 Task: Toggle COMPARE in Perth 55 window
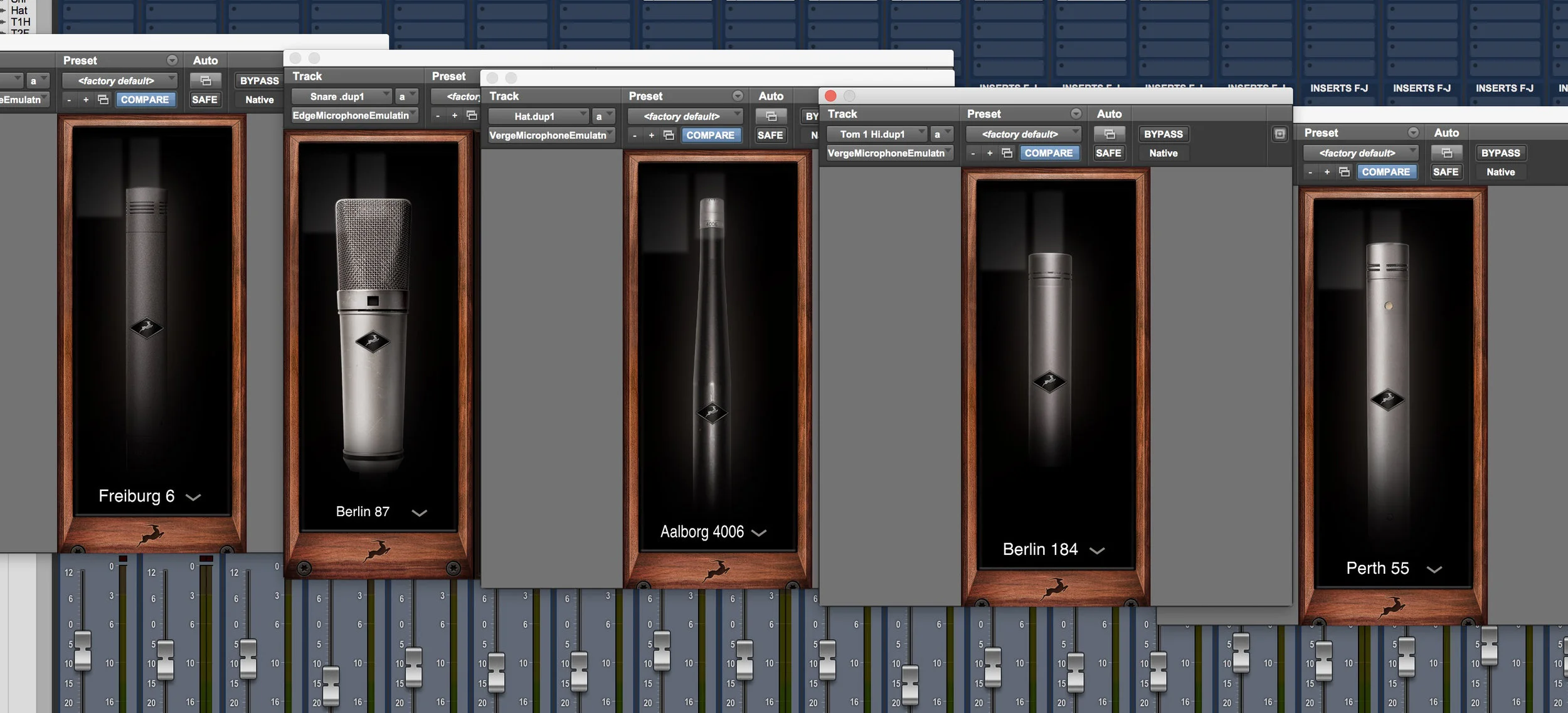pyautogui.click(x=1386, y=171)
